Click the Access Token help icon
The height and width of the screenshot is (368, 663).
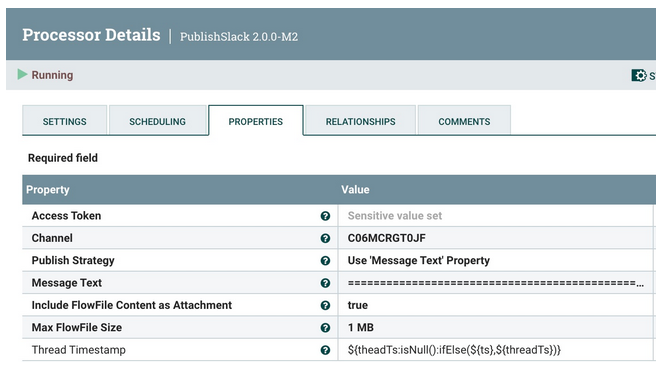325,216
